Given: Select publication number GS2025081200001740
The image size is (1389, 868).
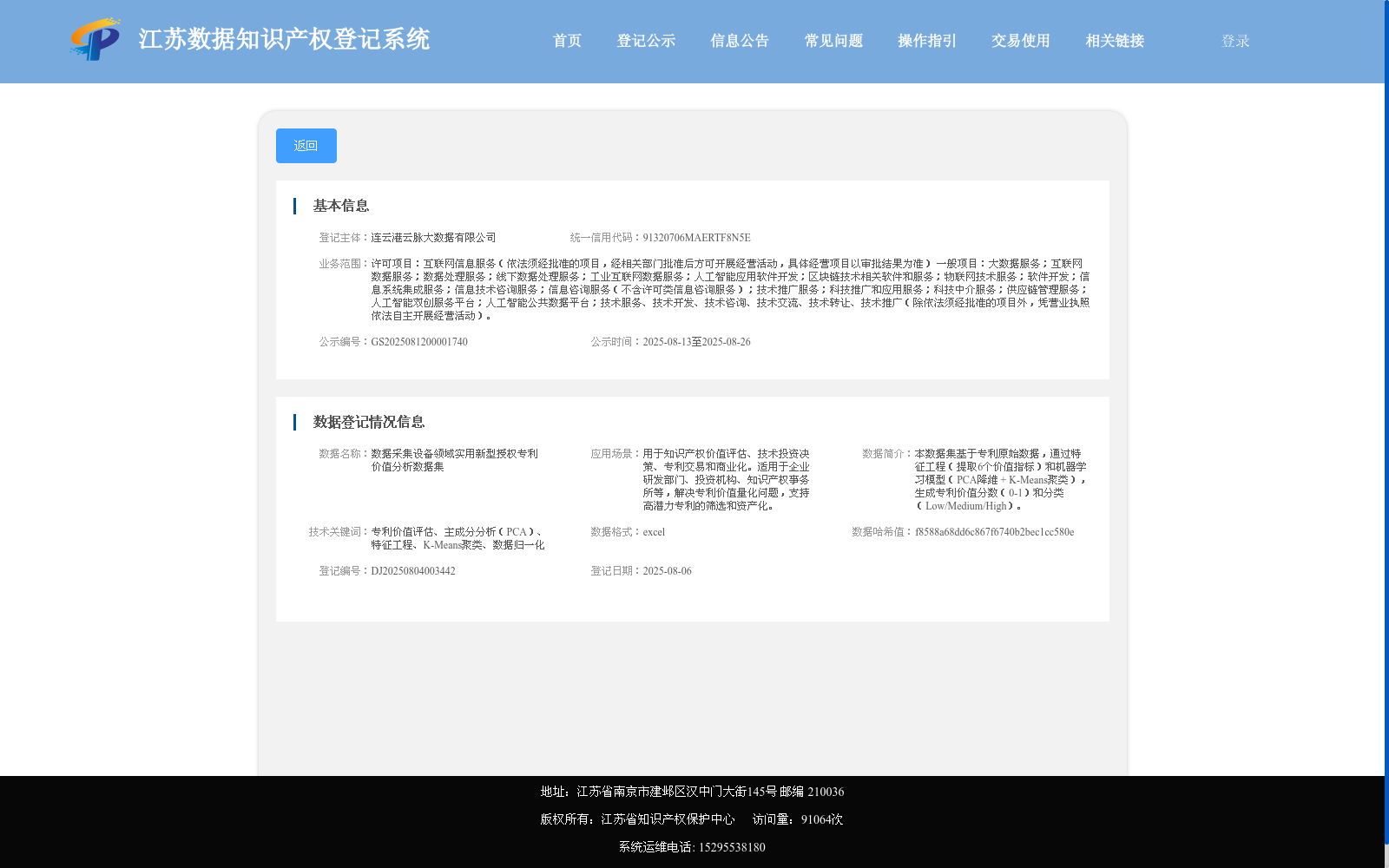Looking at the screenshot, I should [x=419, y=342].
